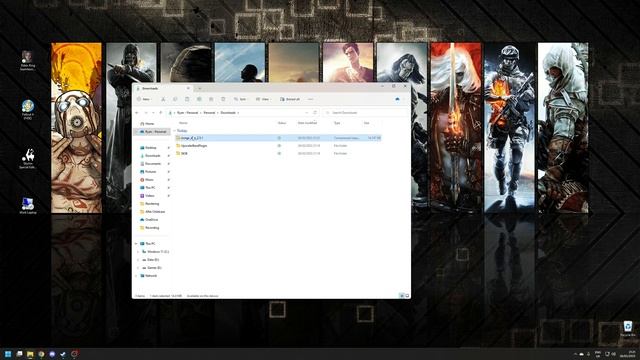The width and height of the screenshot is (640, 360).
Task: Open Games (E:) drive in navigation tree
Action: point(152,268)
